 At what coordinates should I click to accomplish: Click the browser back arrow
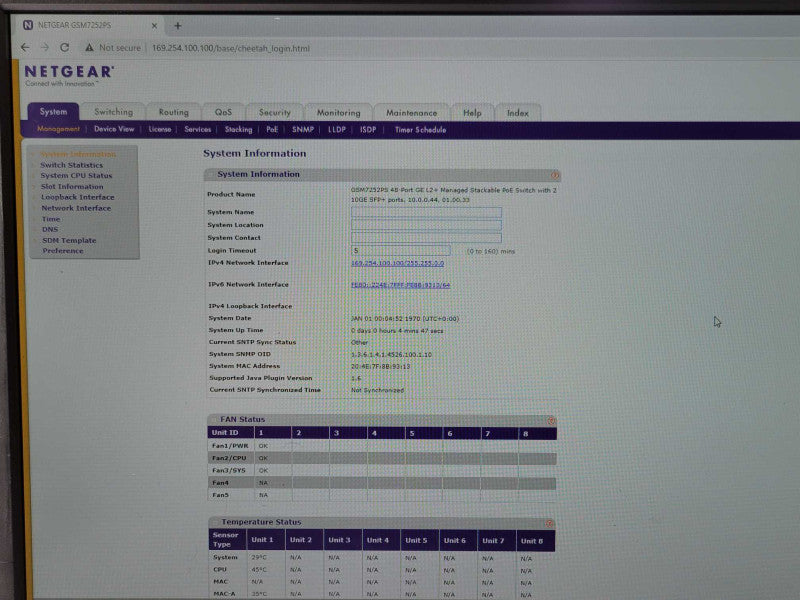(x=24, y=47)
